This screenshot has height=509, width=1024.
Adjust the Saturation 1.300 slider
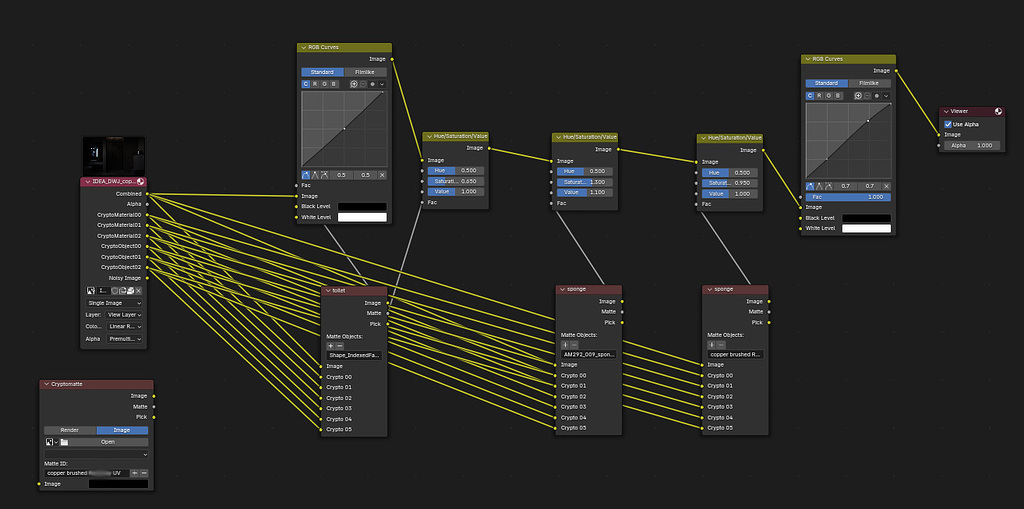coord(585,182)
